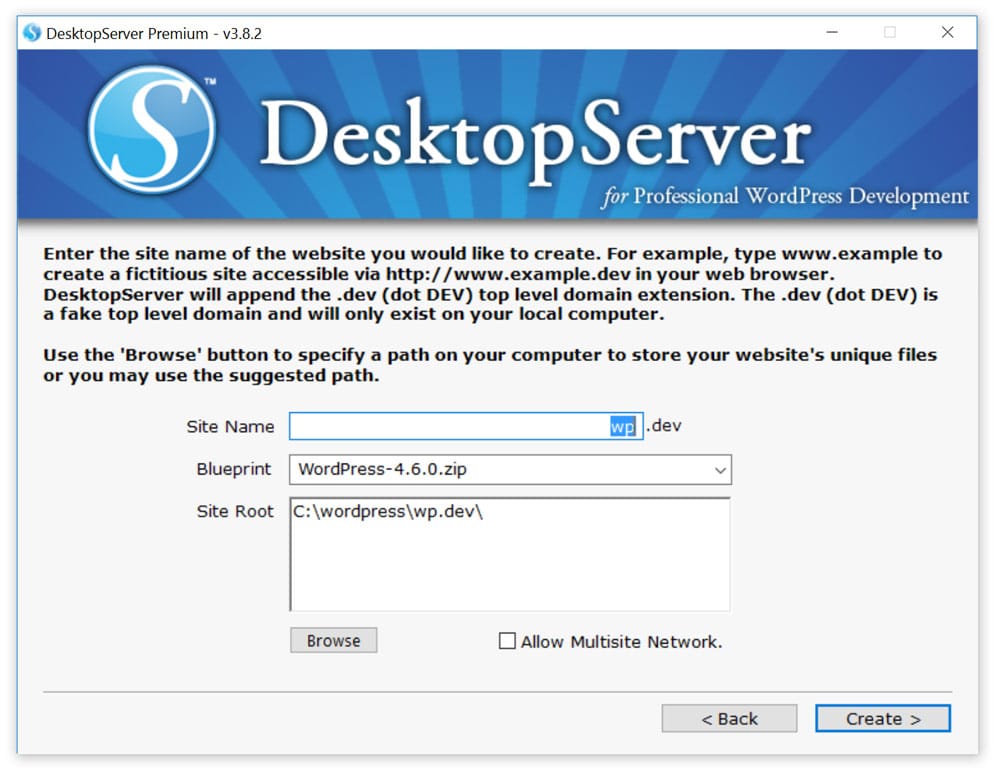Click the Site Name input field
Image resolution: width=995 pixels, height=769 pixels.
coord(466,426)
